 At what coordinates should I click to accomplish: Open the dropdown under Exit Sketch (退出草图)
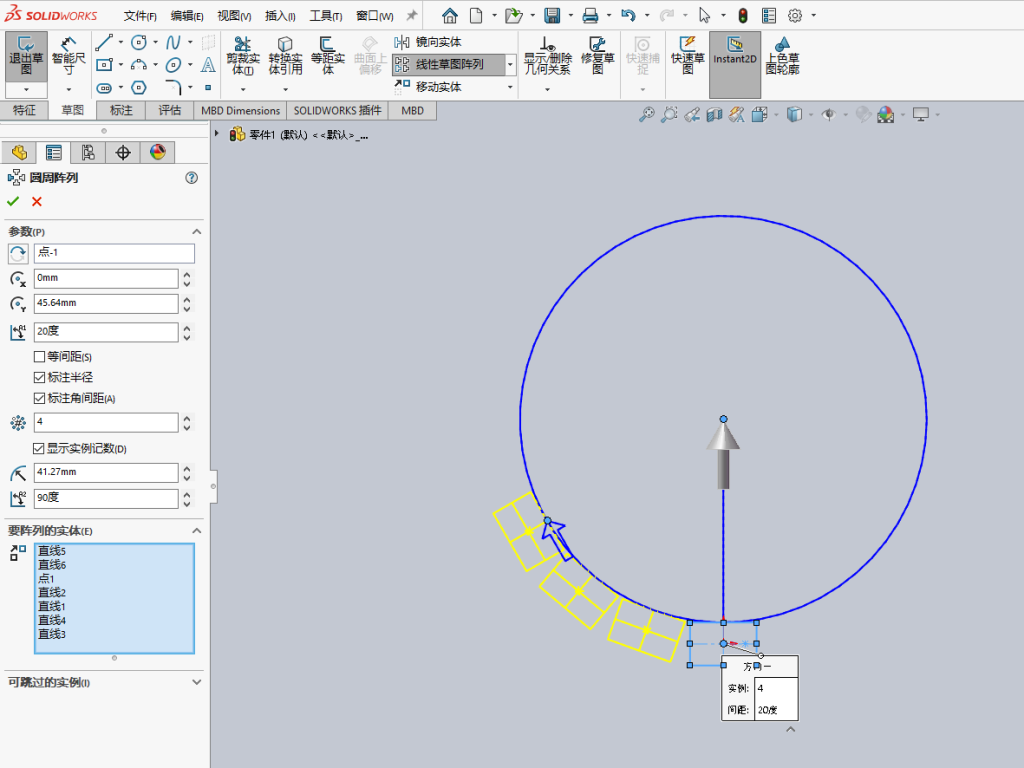point(26,89)
